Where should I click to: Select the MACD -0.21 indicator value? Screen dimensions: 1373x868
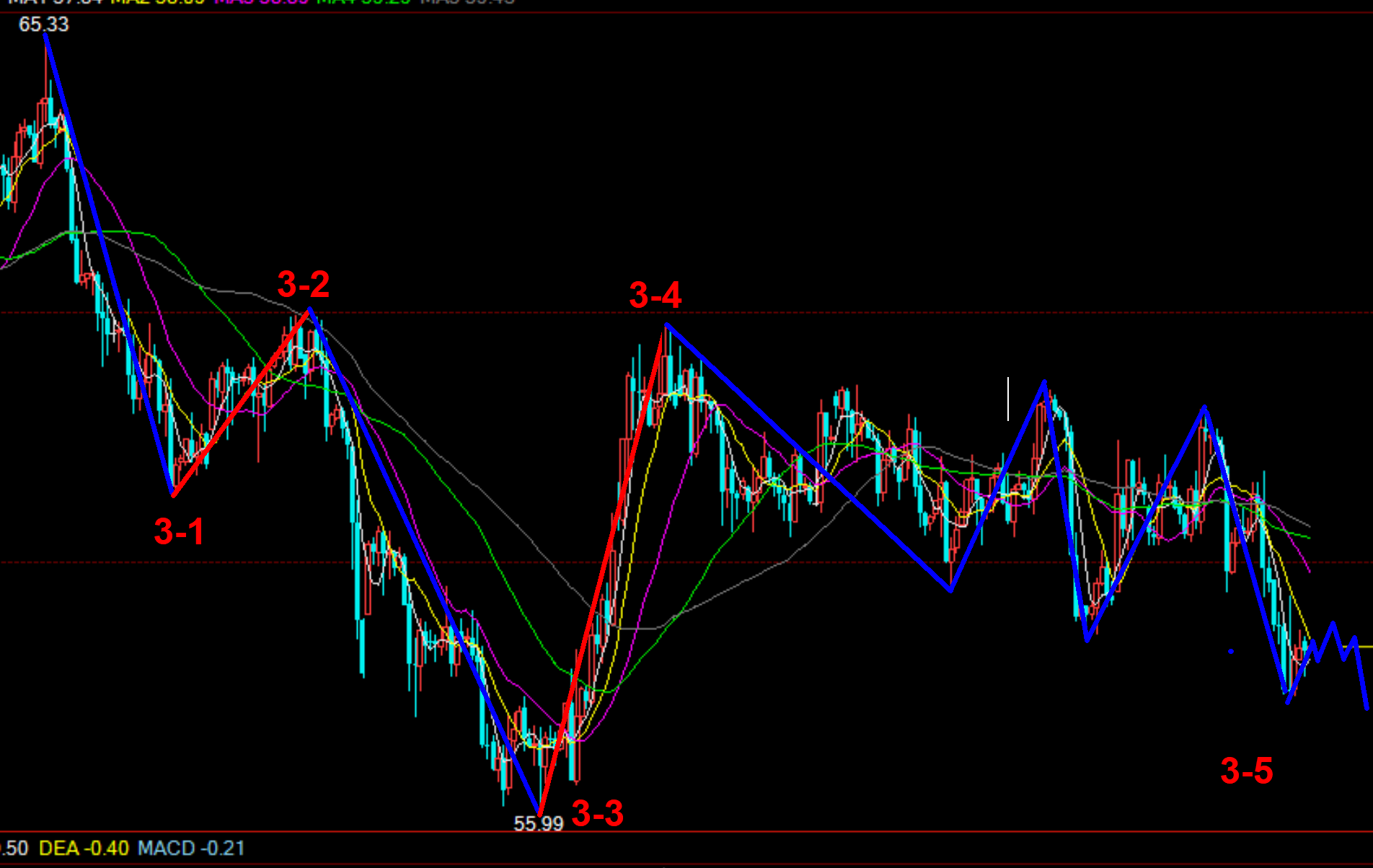191,848
